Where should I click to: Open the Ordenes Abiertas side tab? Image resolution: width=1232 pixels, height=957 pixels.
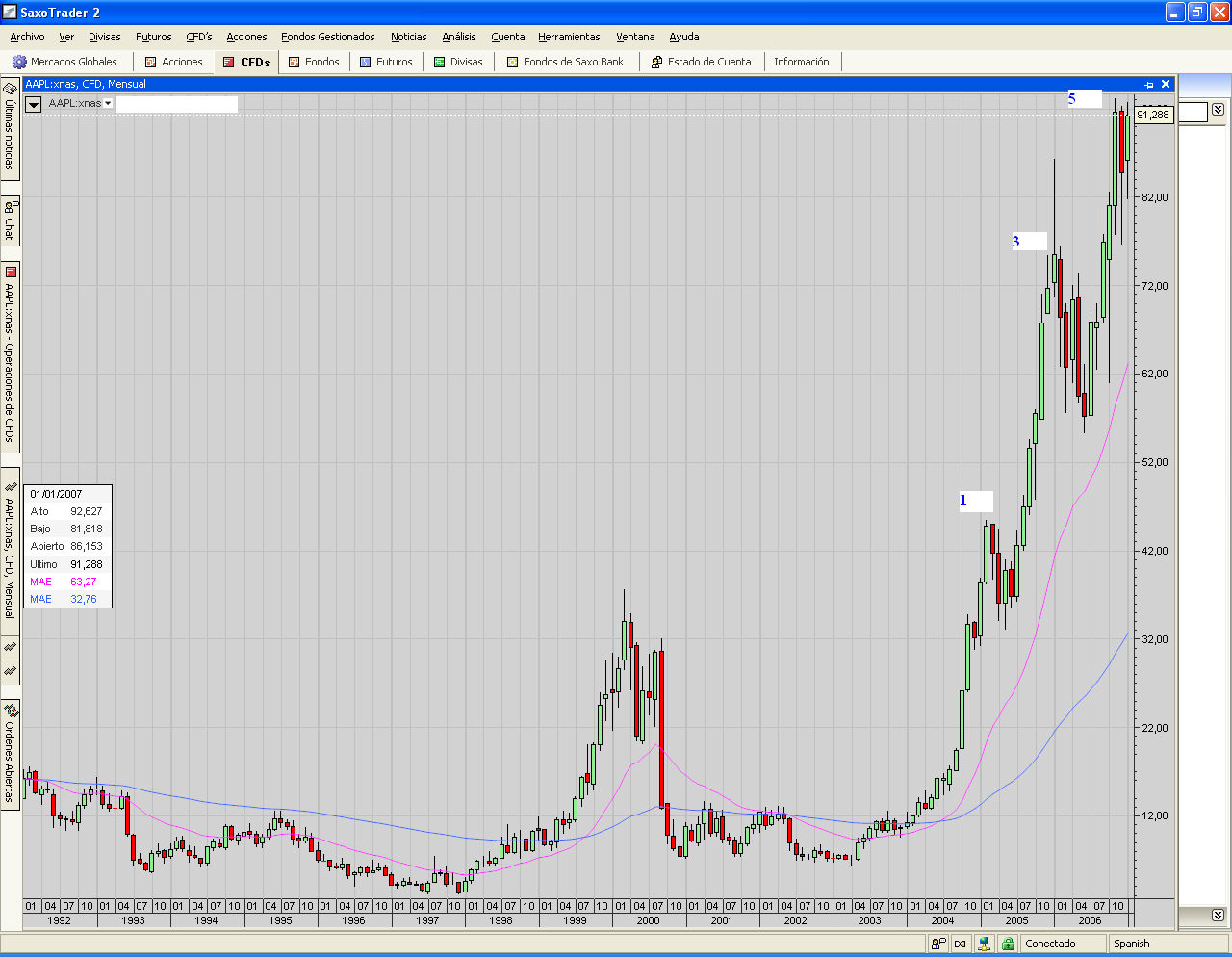click(x=10, y=756)
